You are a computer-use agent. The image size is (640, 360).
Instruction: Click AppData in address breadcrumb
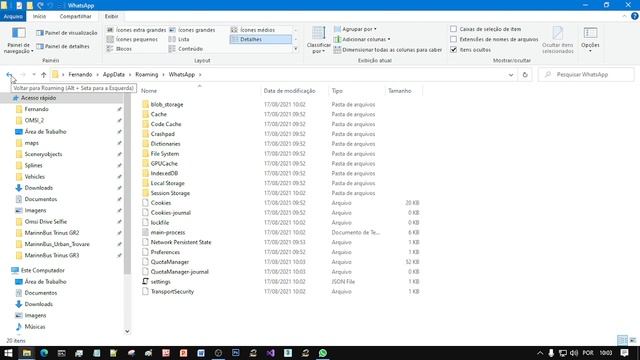(113, 75)
